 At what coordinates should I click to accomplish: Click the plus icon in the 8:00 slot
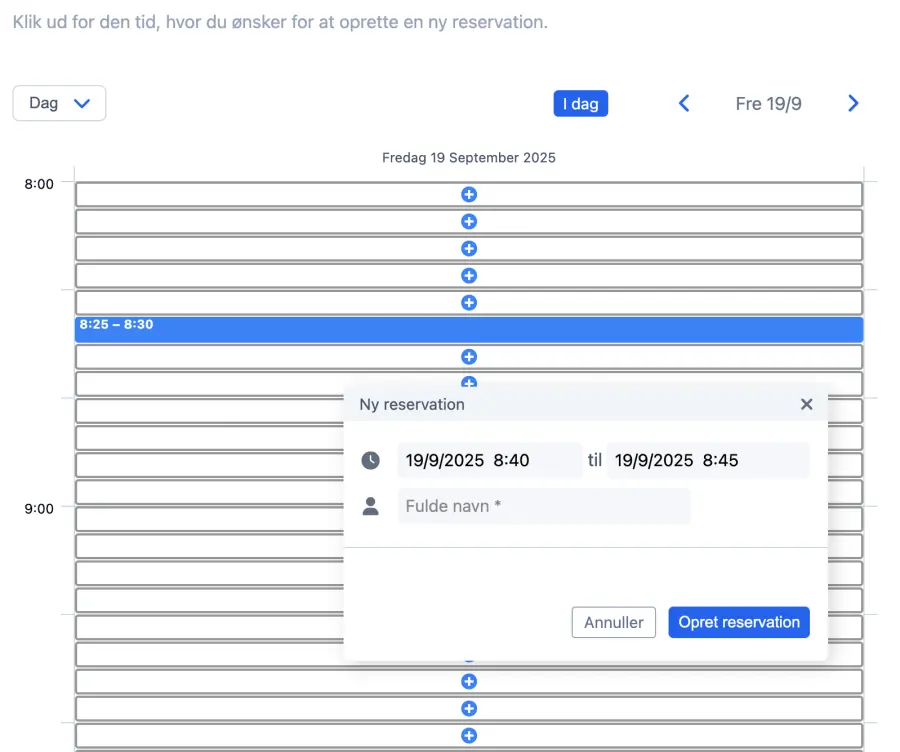[468, 194]
